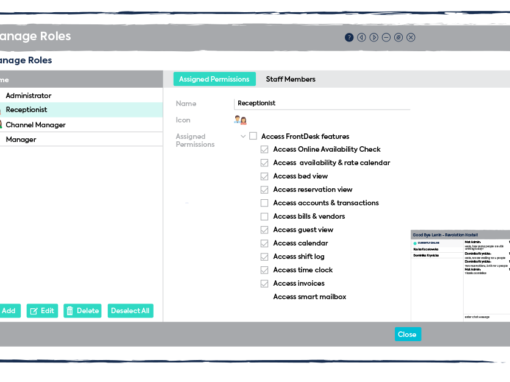Screen dimensions: 510x382
Task: Click the next arrow icon in title bar
Action: click(374, 37)
